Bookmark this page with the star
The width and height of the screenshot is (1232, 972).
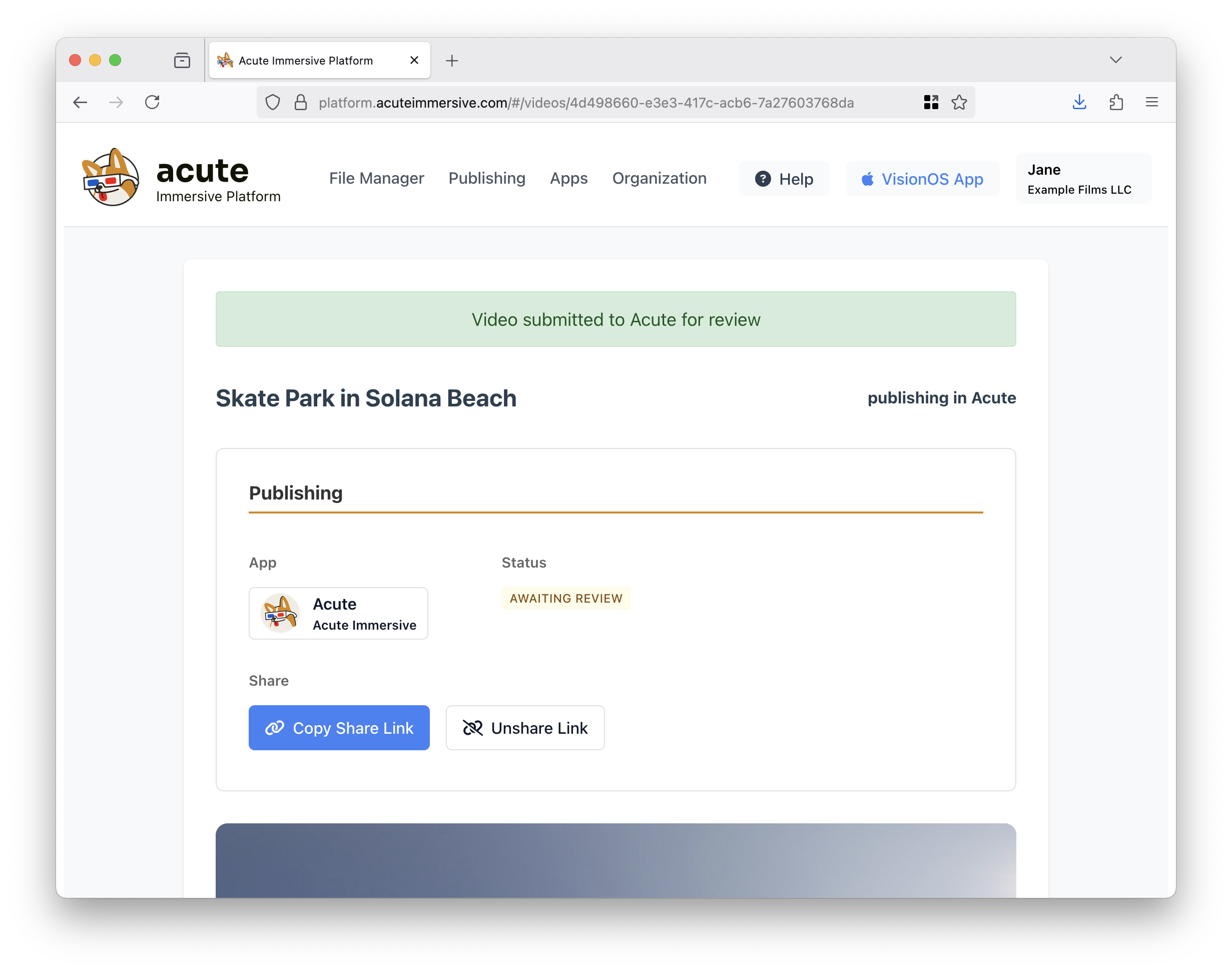coord(959,103)
